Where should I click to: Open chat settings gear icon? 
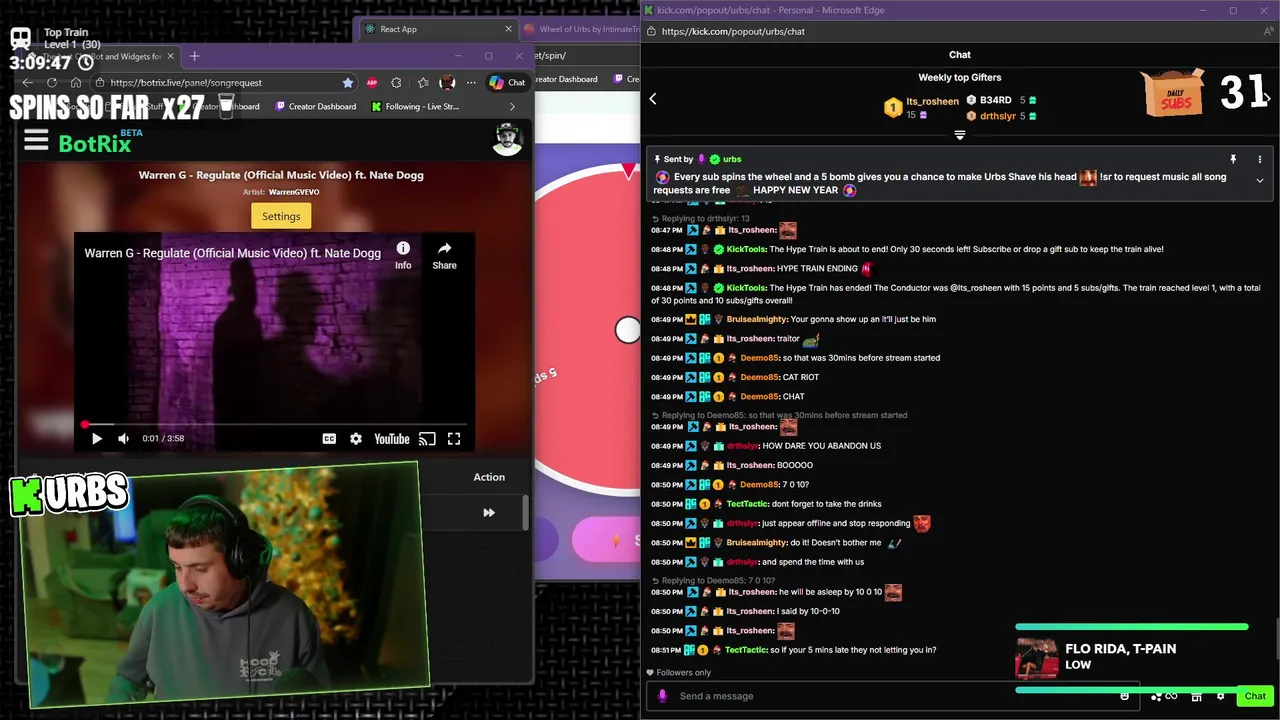pyautogui.click(x=1220, y=696)
